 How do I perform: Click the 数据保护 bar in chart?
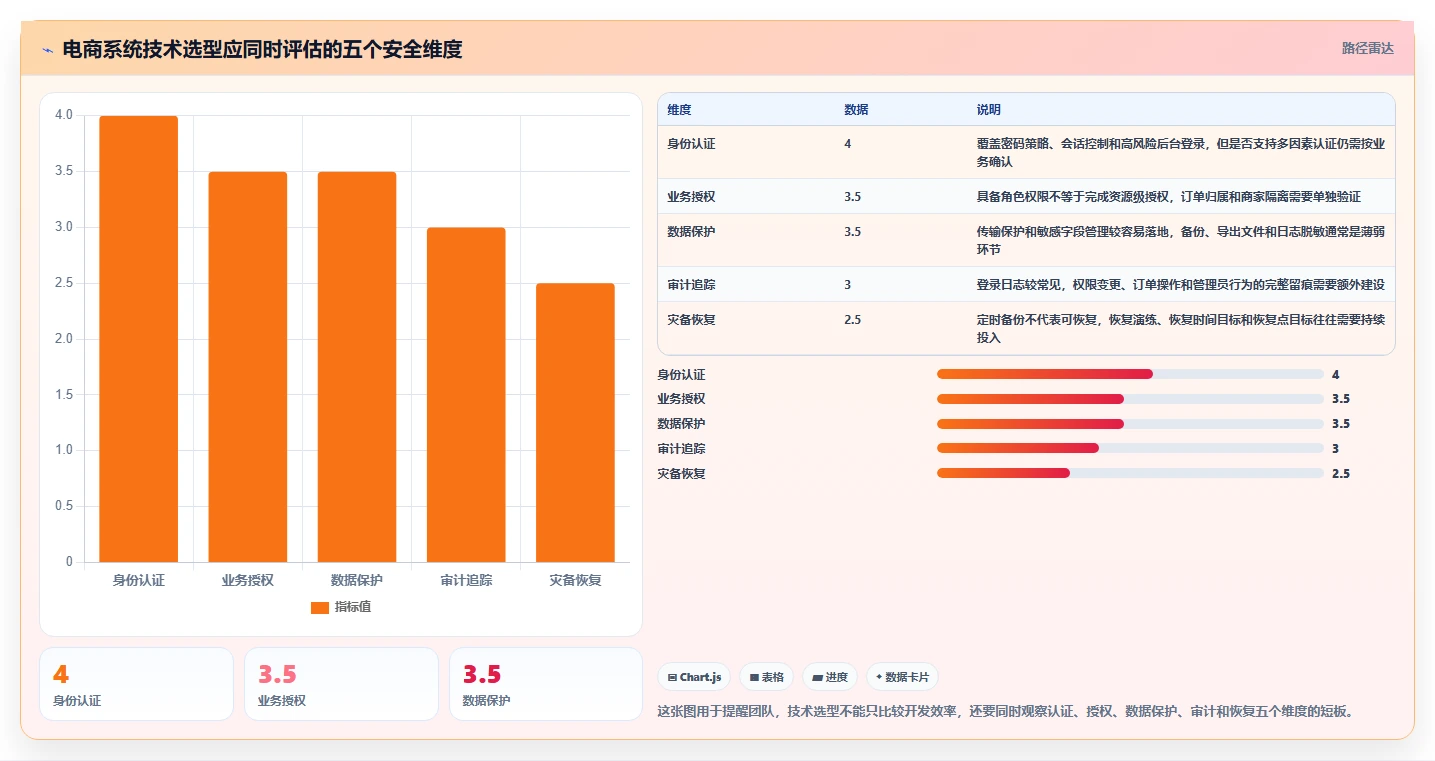pyautogui.click(x=357, y=367)
